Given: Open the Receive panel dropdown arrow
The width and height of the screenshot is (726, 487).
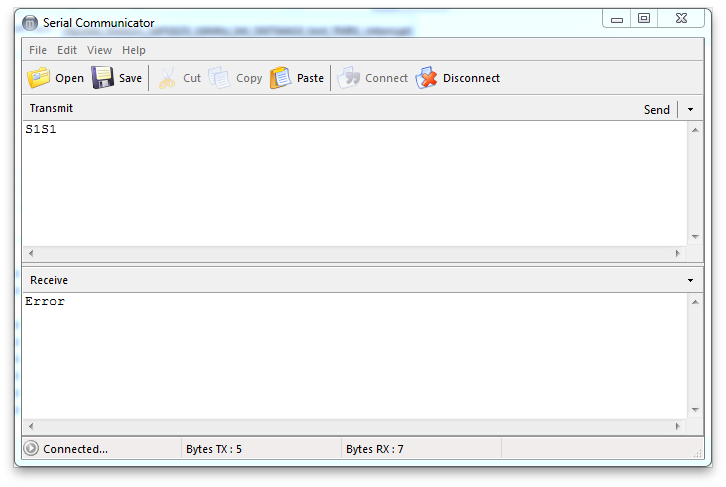Looking at the screenshot, I should pos(690,281).
